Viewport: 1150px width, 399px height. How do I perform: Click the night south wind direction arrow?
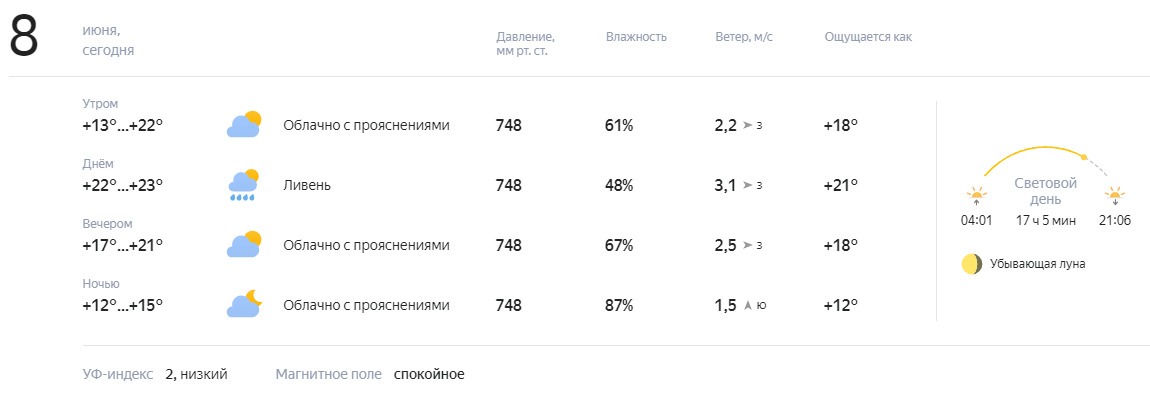click(747, 305)
